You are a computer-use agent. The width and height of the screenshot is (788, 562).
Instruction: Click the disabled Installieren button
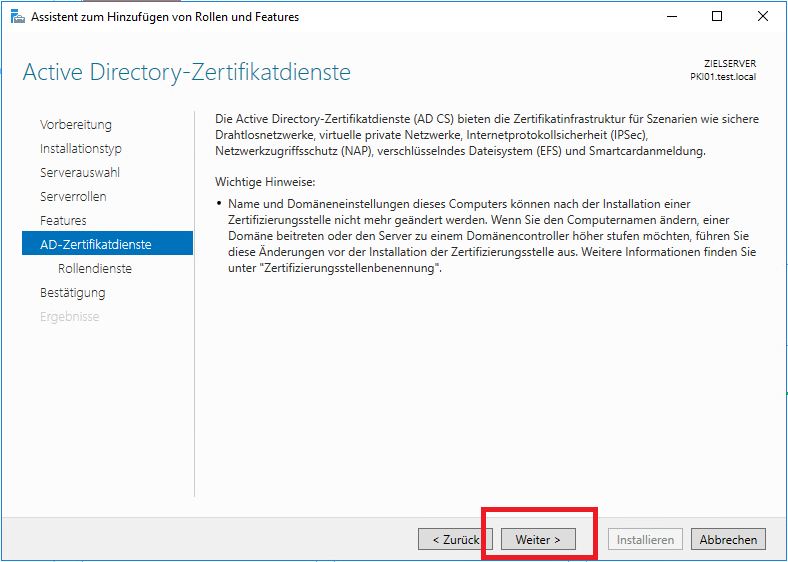pos(645,540)
